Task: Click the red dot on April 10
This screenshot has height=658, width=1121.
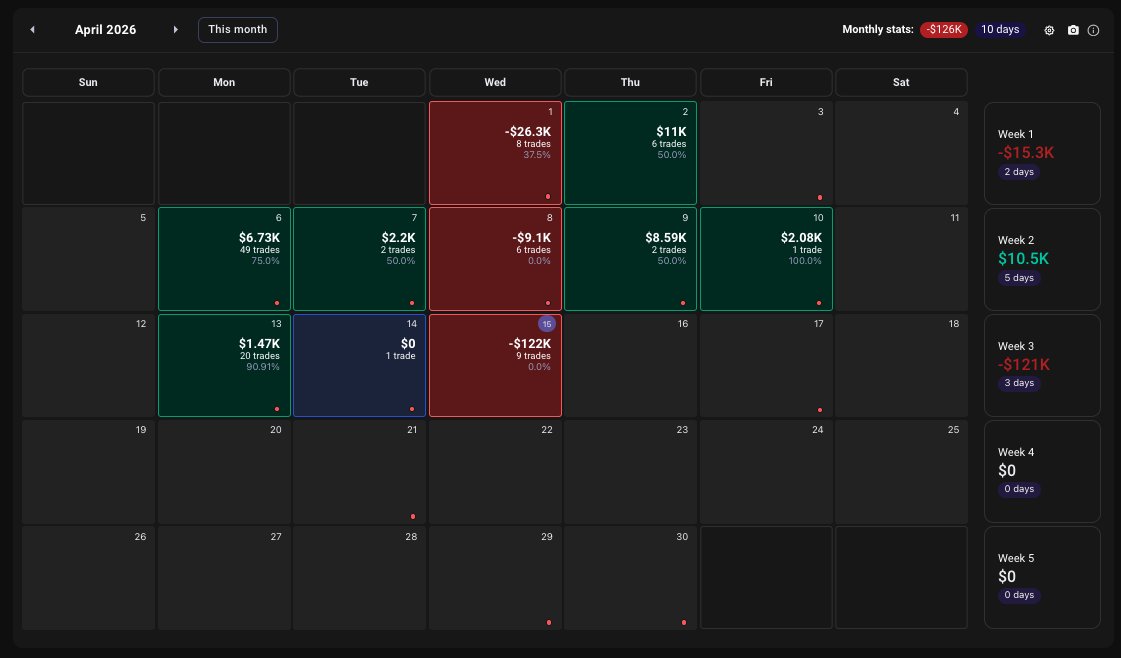Action: [819, 303]
